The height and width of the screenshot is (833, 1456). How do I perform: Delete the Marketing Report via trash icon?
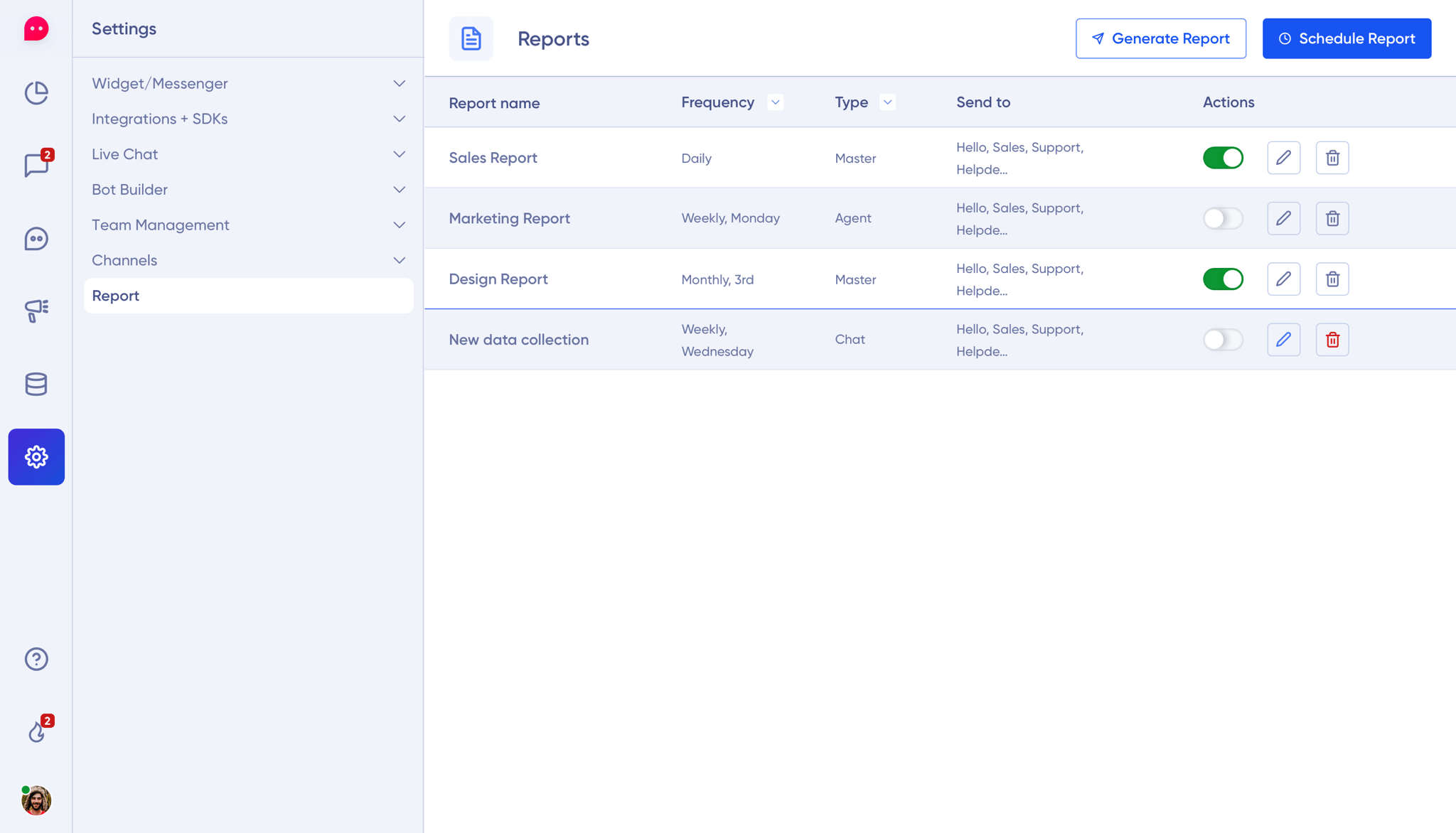click(x=1332, y=218)
